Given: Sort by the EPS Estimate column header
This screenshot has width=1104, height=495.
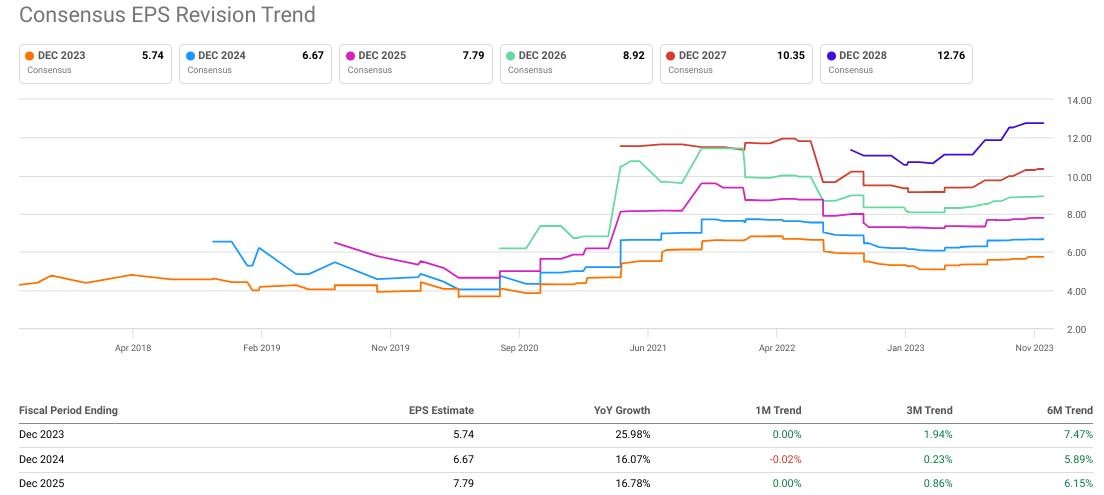Looking at the screenshot, I should [x=441, y=410].
